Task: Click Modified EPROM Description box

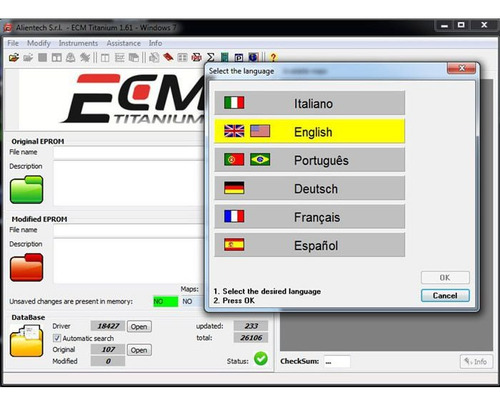Action: pos(129,261)
